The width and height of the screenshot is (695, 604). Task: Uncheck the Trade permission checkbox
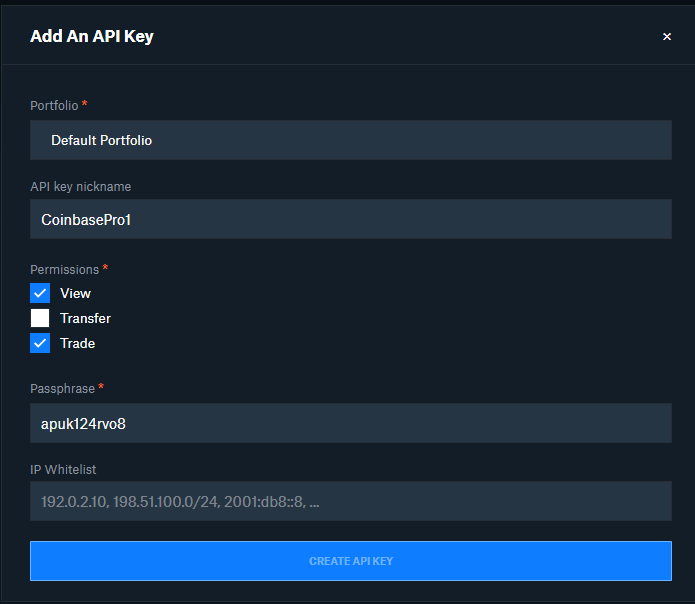pos(40,343)
